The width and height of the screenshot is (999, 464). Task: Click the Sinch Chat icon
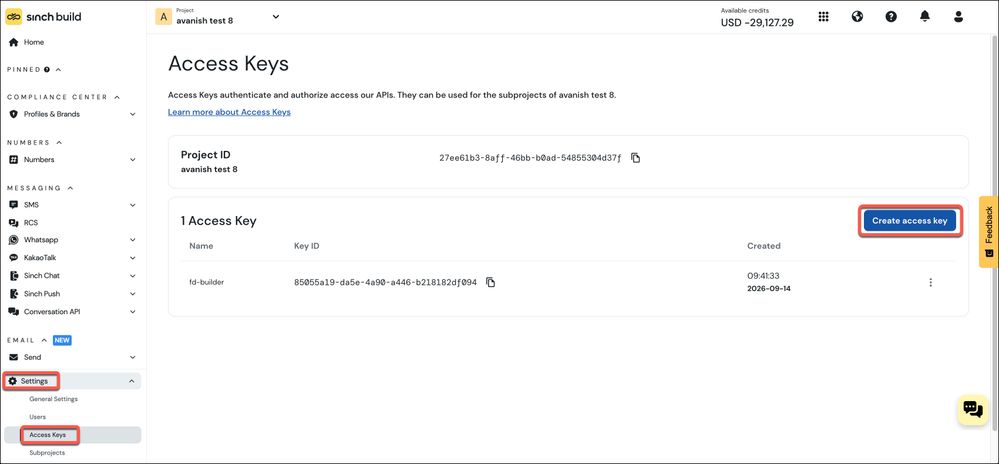(13, 275)
